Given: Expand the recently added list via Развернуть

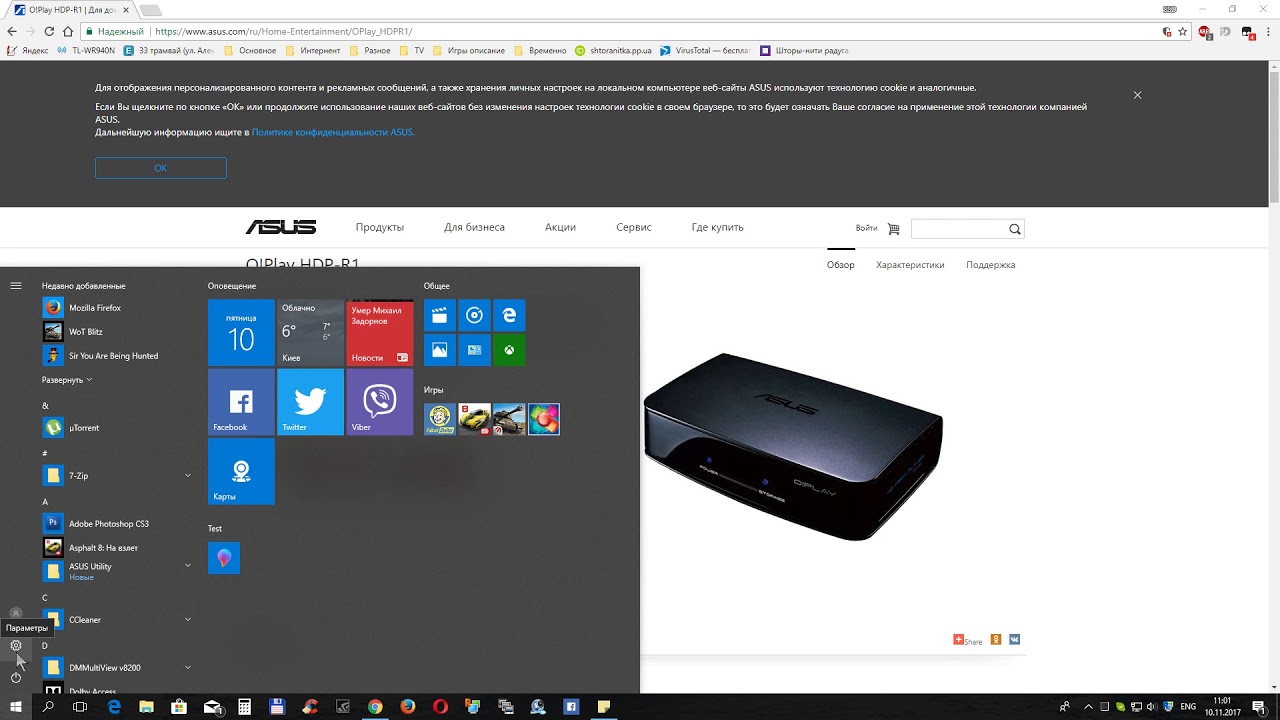Looking at the screenshot, I should click(x=67, y=380).
